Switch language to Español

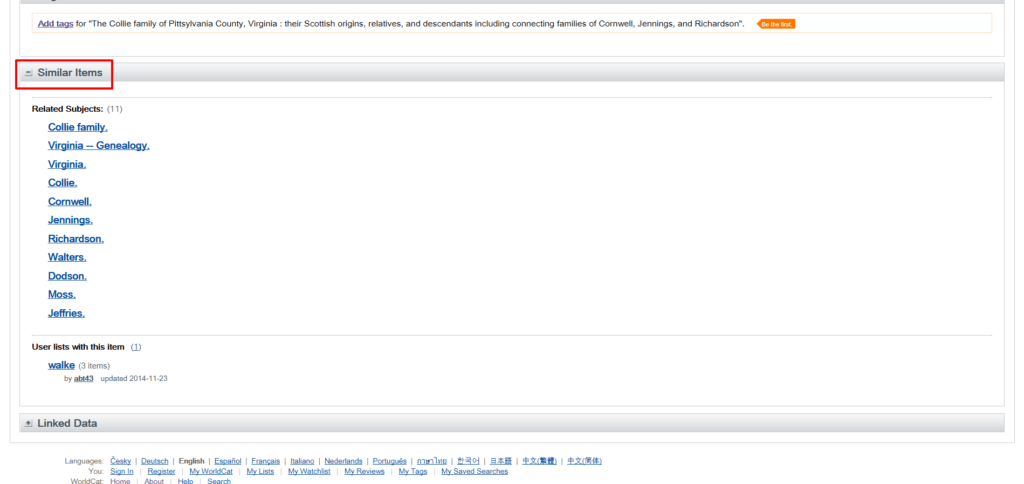coord(228,461)
